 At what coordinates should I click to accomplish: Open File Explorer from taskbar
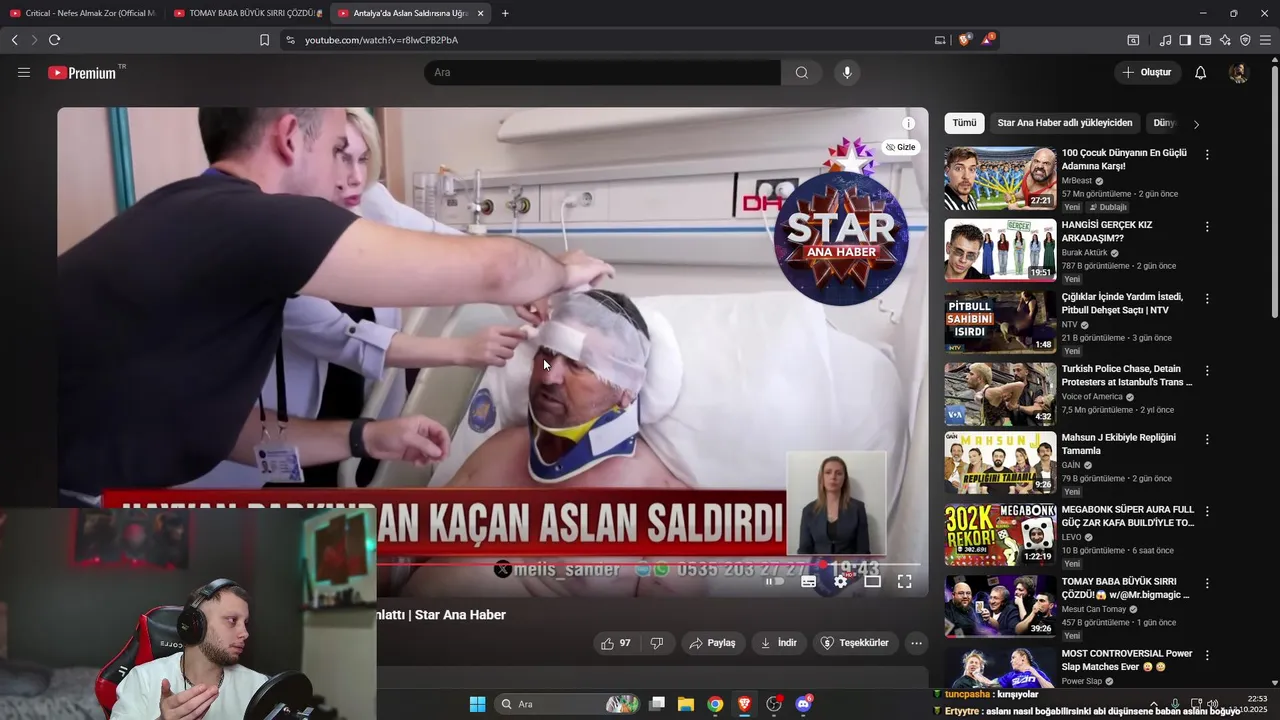coord(686,704)
